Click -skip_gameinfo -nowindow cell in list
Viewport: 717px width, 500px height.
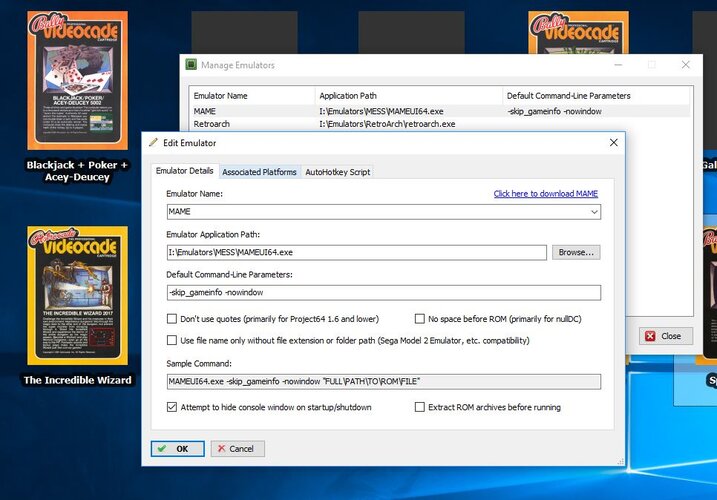(554, 111)
